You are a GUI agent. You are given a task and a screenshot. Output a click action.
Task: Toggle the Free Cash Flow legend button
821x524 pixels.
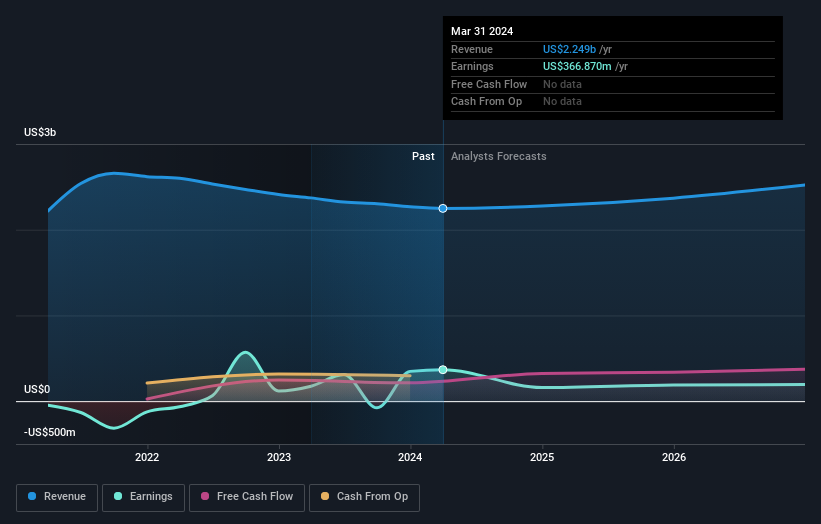247,497
